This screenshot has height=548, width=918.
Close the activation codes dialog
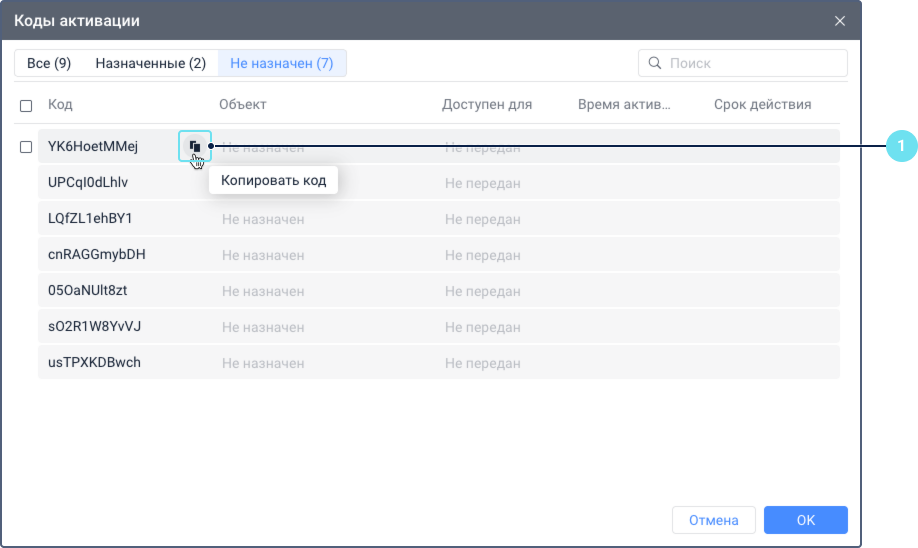point(840,21)
